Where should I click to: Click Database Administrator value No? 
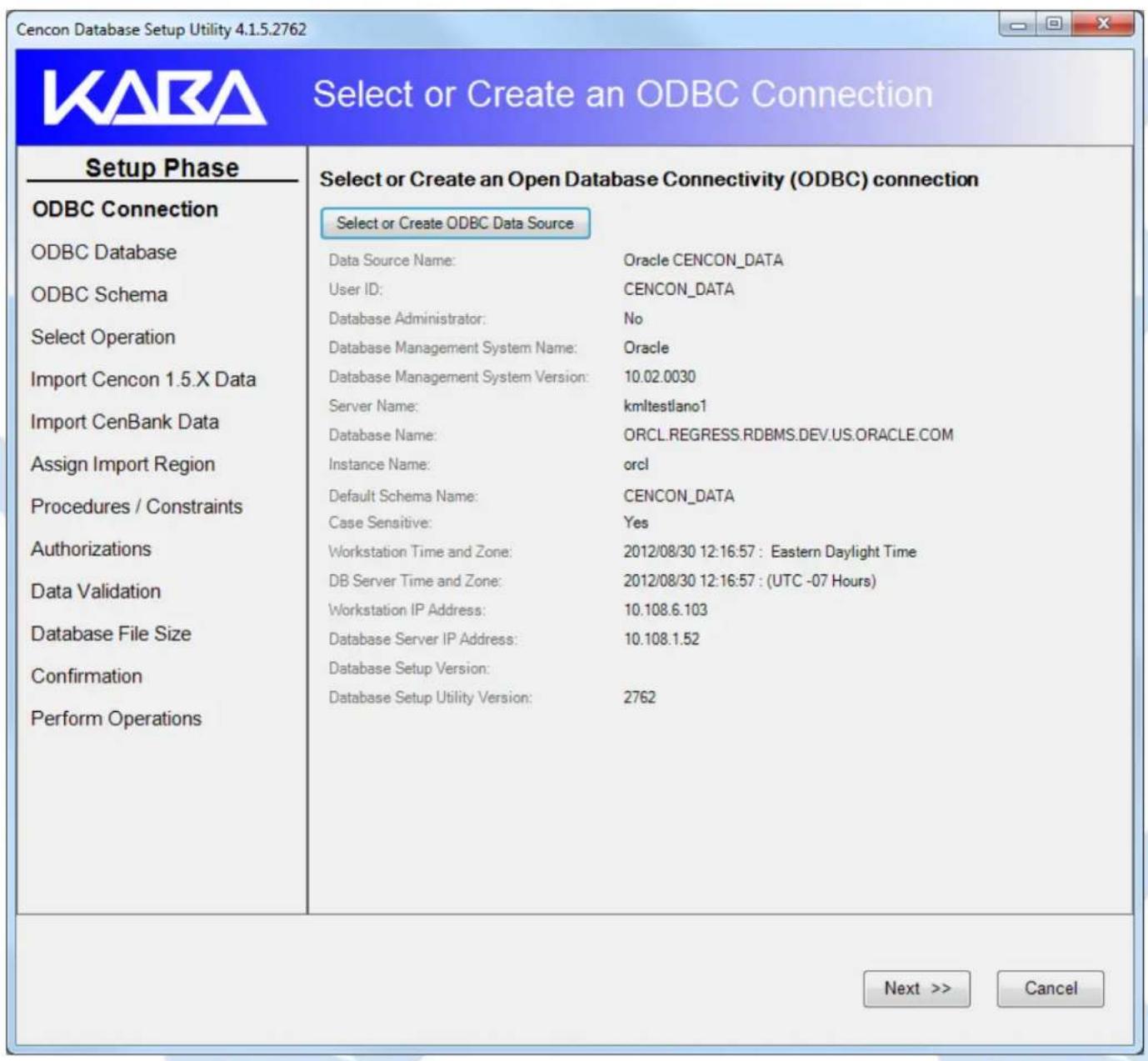pyautogui.click(x=633, y=318)
